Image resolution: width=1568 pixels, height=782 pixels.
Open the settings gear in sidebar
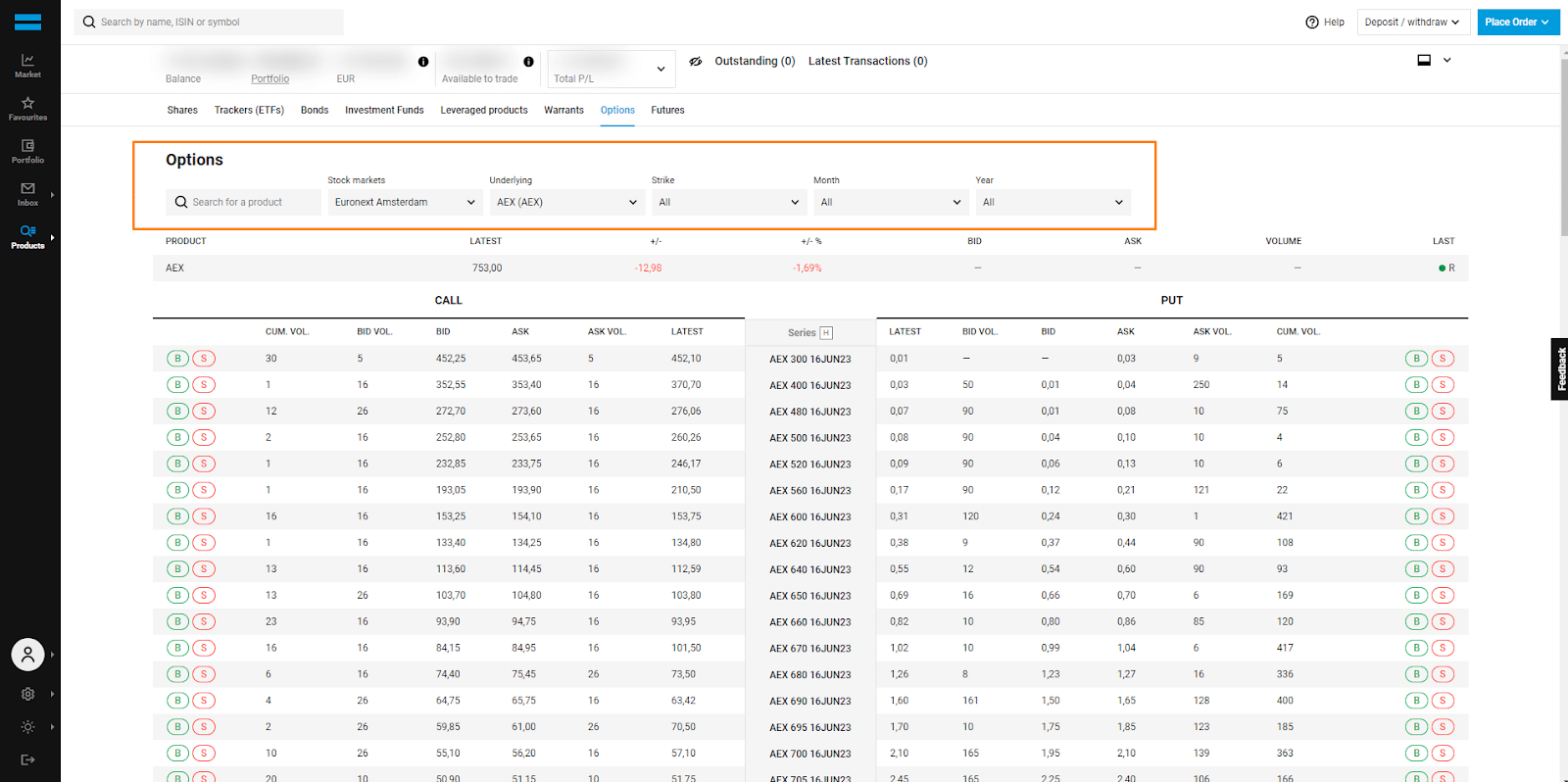pos(27,694)
